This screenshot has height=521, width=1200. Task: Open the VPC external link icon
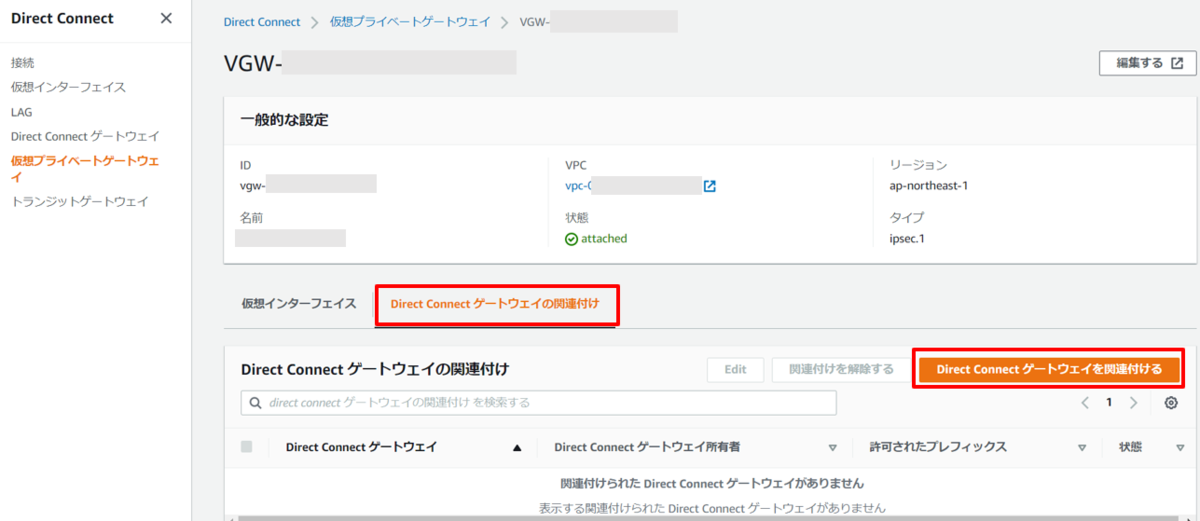point(709,186)
